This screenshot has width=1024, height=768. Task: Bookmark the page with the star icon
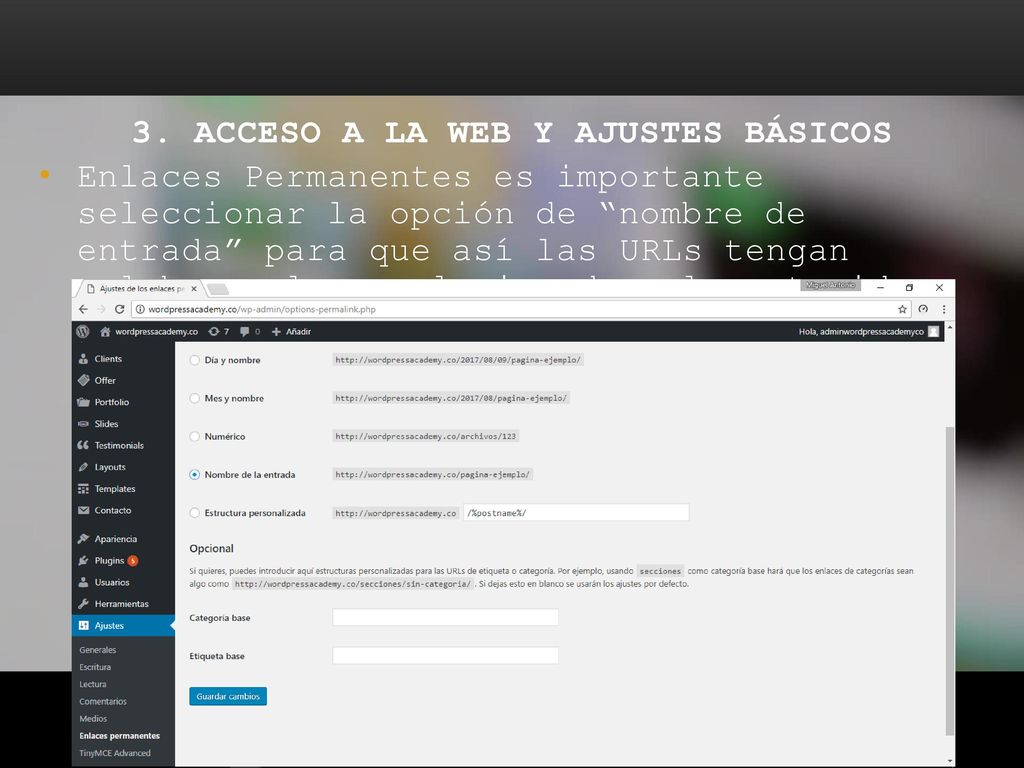pyautogui.click(x=902, y=309)
